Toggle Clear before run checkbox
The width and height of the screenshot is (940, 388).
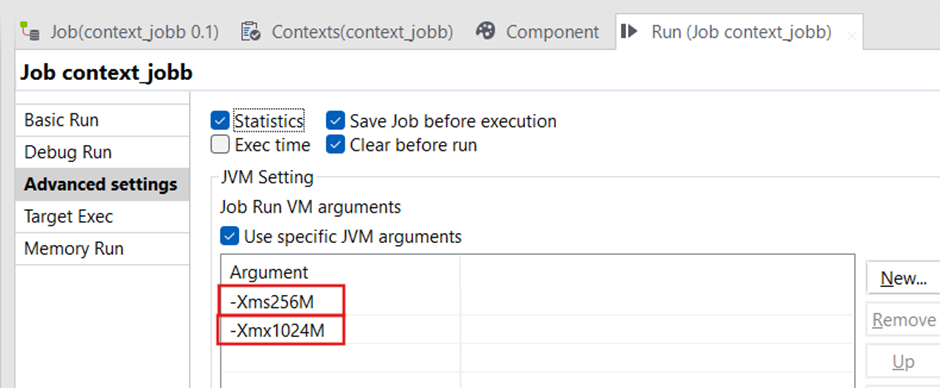[x=336, y=145]
